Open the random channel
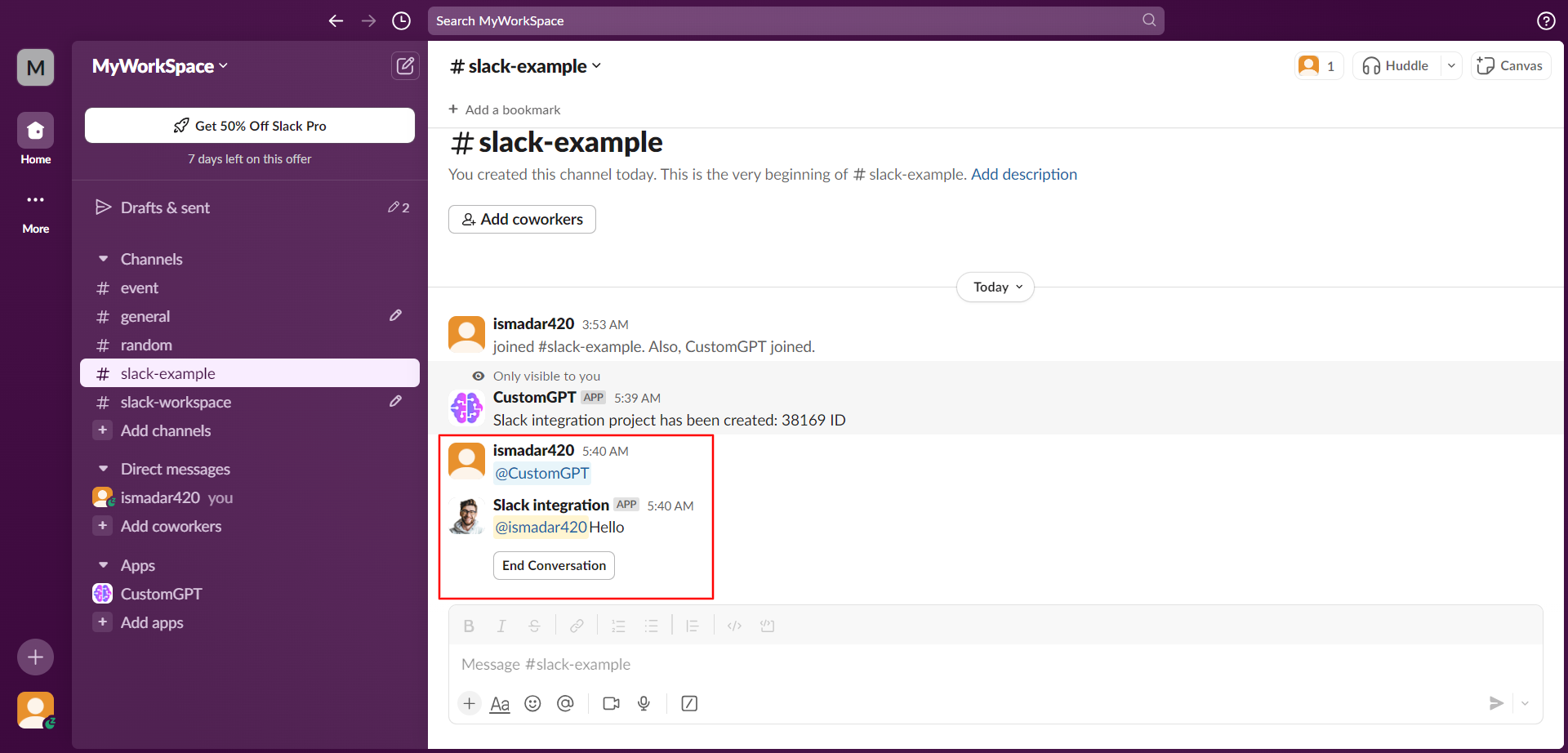Viewport: 1568px width, 753px height. 250,345
